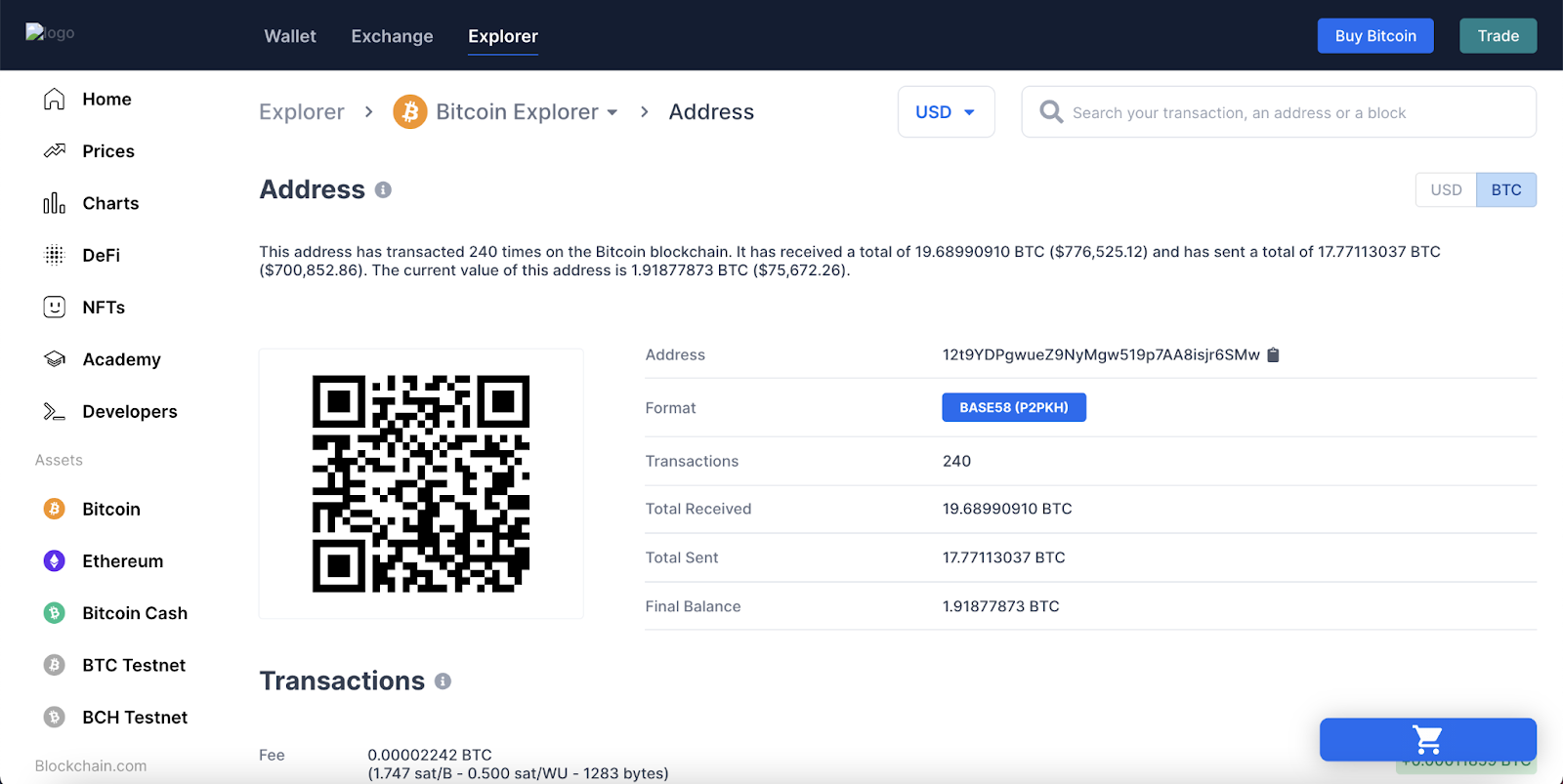Open Prices page in sidebar
Viewport: 1563px width, 784px height.
tap(108, 151)
